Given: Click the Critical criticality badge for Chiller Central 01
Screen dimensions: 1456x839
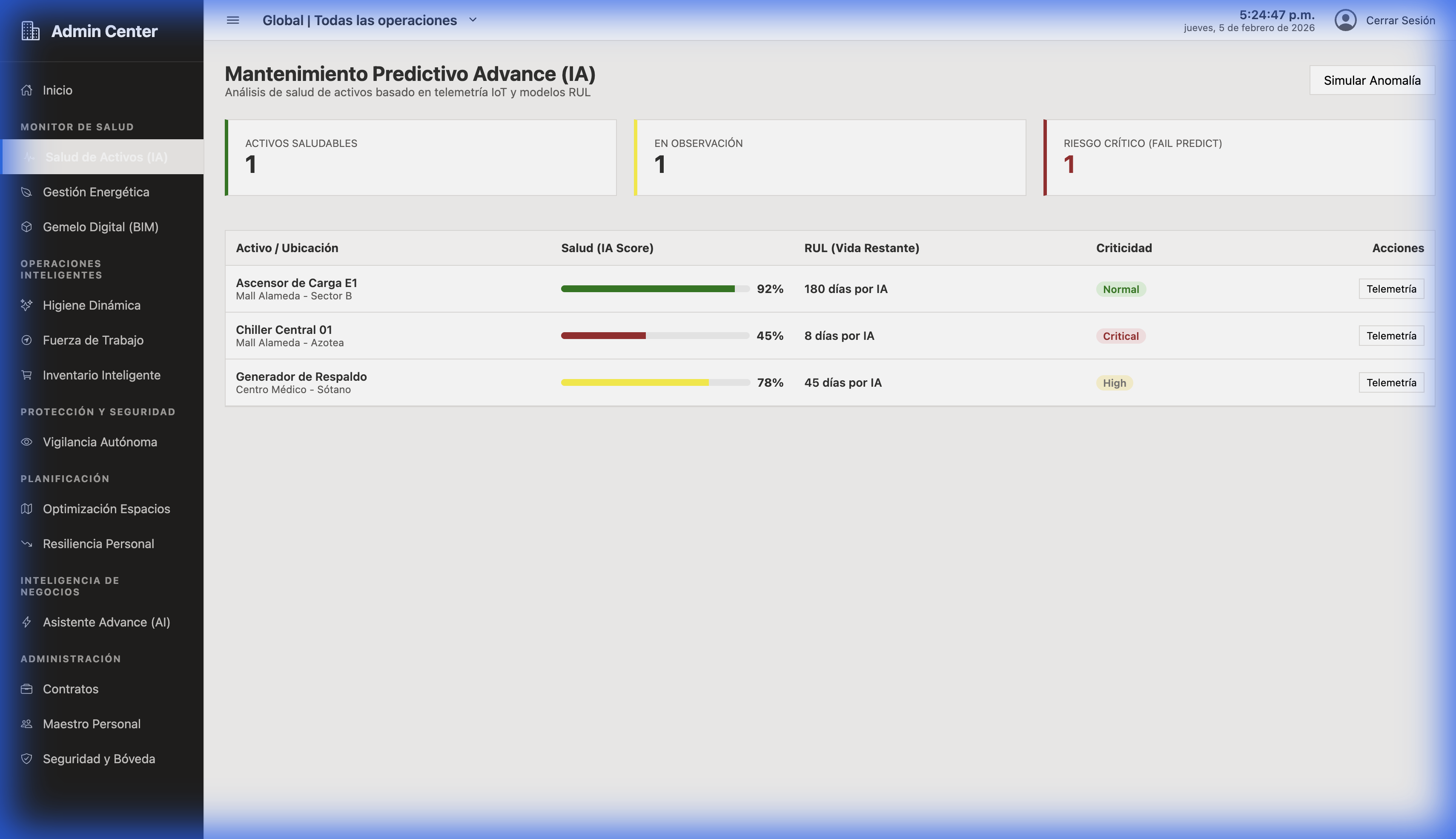Looking at the screenshot, I should coord(1120,335).
